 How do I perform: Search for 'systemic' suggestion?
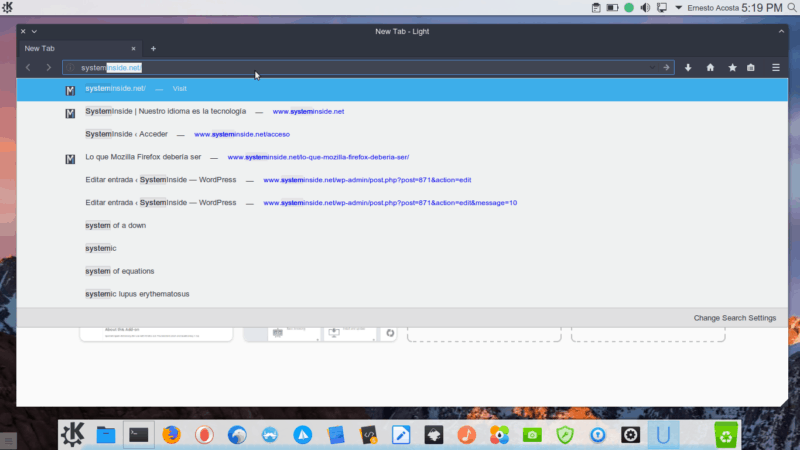[x=402, y=248]
